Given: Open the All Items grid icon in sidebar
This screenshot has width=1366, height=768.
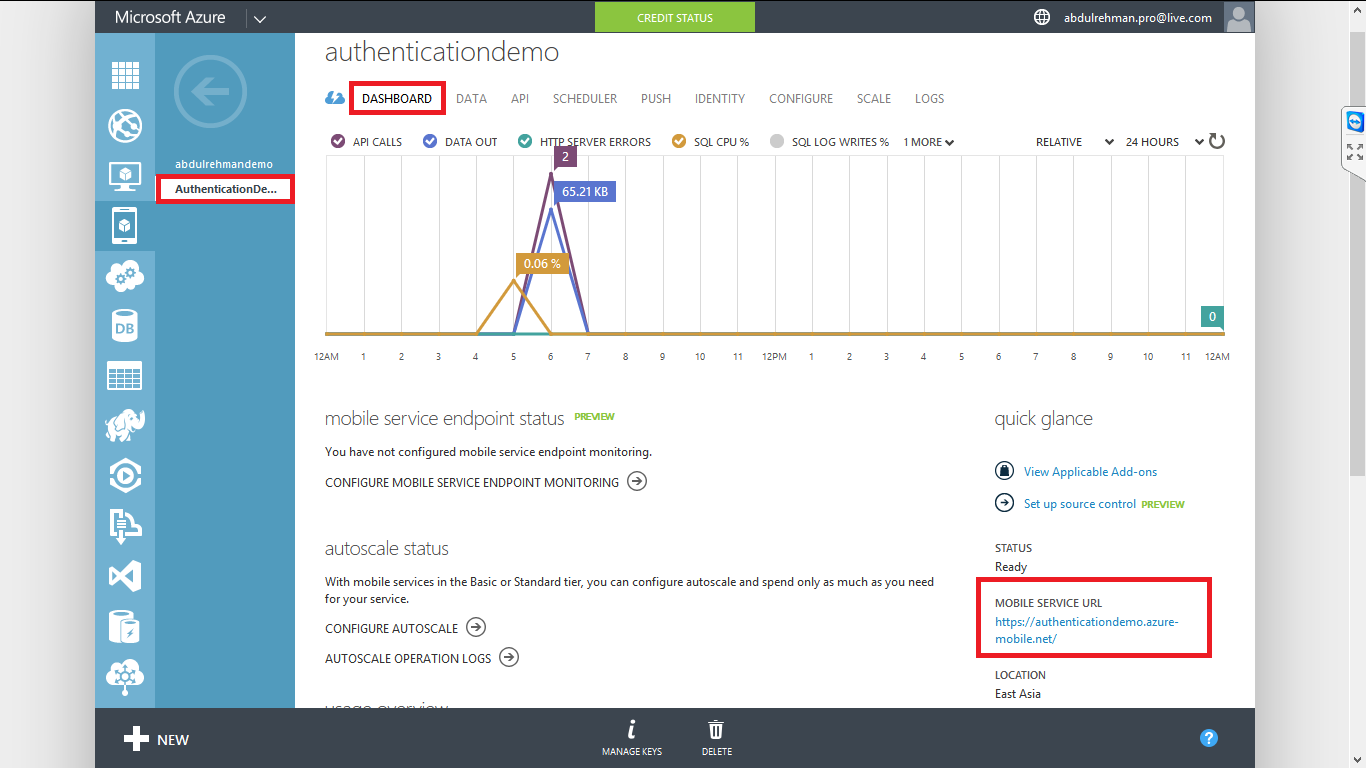Looking at the screenshot, I should click(x=125, y=75).
